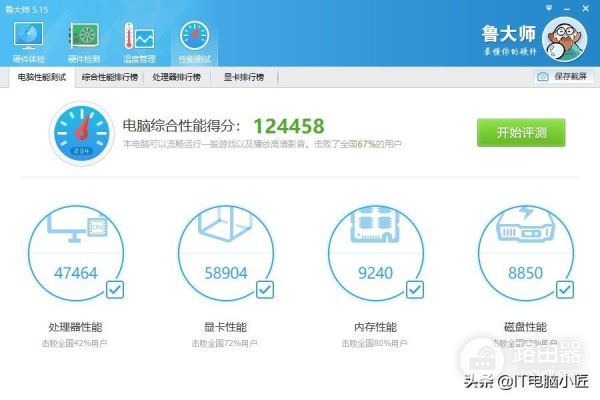600x400 pixels.
Task: Click the processor score 47464
Action: pyautogui.click(x=76, y=273)
